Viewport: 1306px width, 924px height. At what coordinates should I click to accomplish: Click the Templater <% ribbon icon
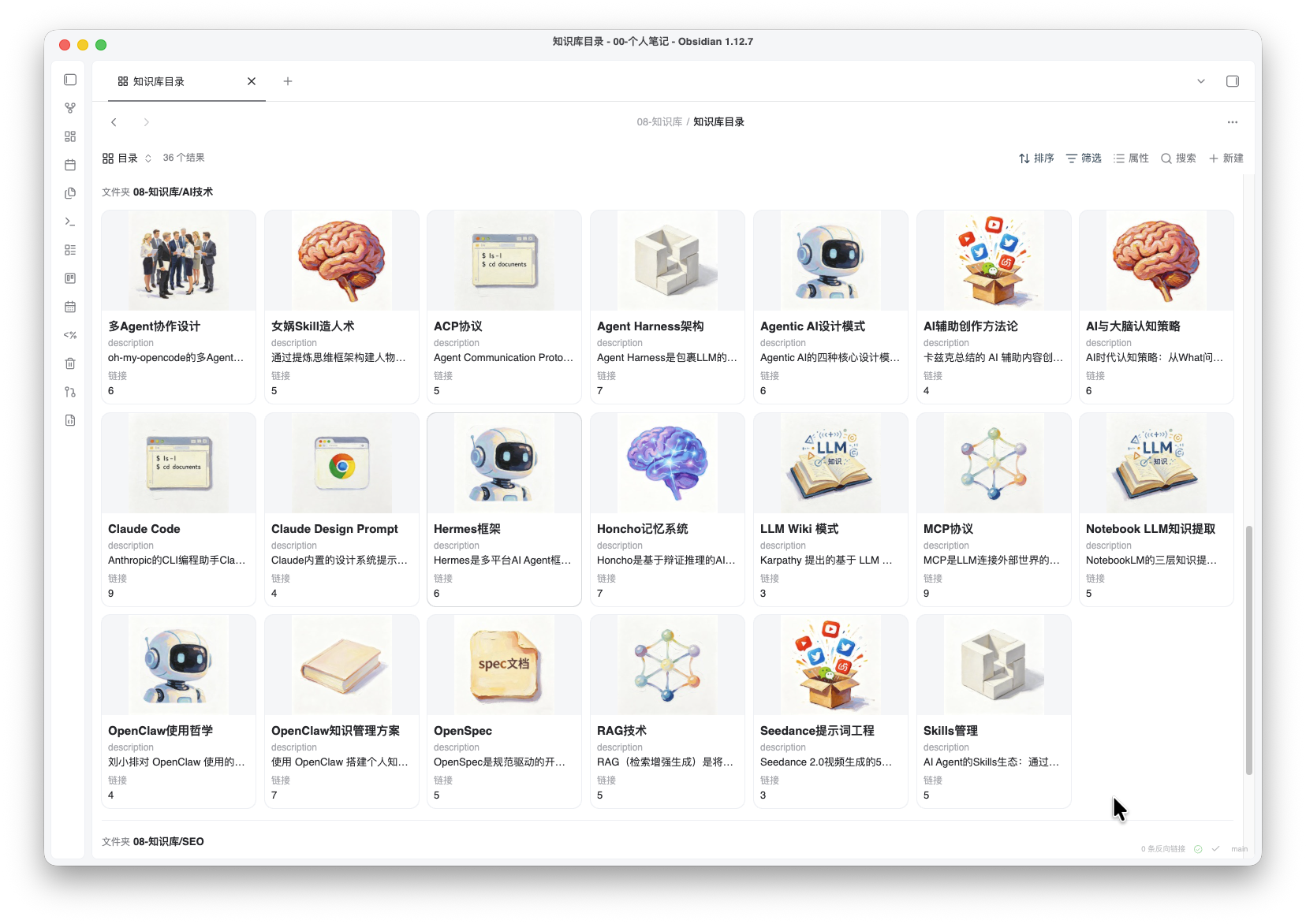pyautogui.click(x=70, y=335)
